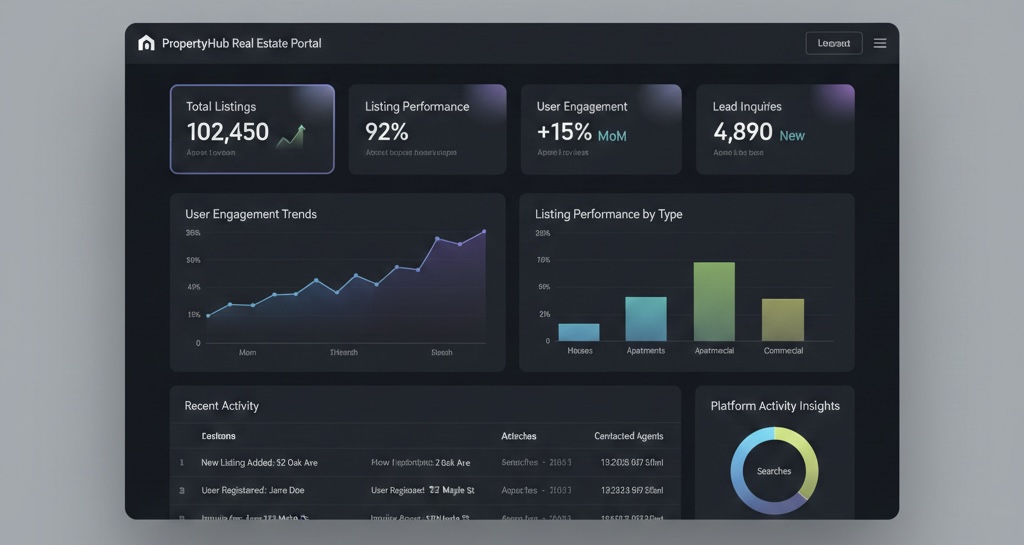1024x545 pixels.
Task: Click the blue Houses bar
Action: pyautogui.click(x=579, y=332)
